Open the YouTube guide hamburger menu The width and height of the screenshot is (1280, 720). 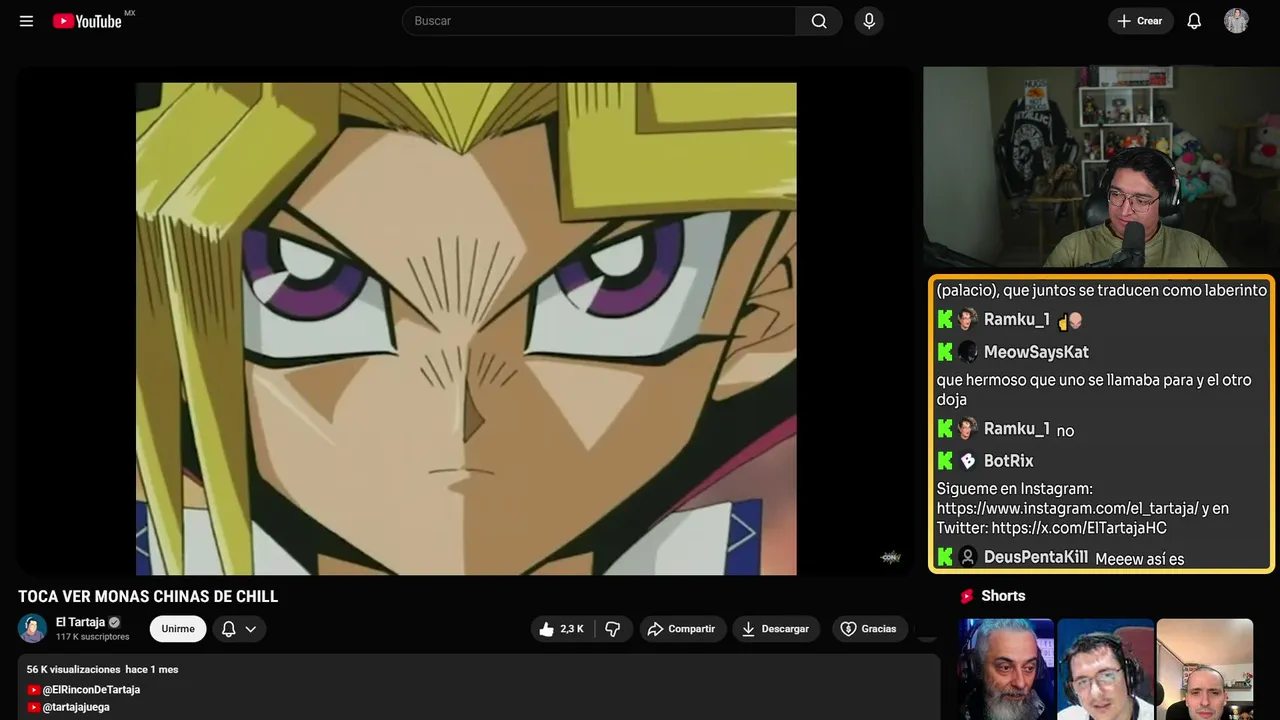pyautogui.click(x=26, y=21)
